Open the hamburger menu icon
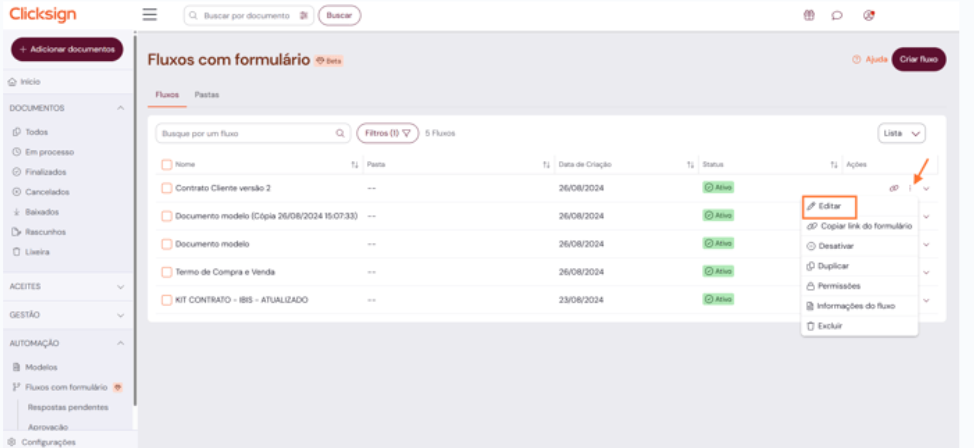 pos(150,15)
